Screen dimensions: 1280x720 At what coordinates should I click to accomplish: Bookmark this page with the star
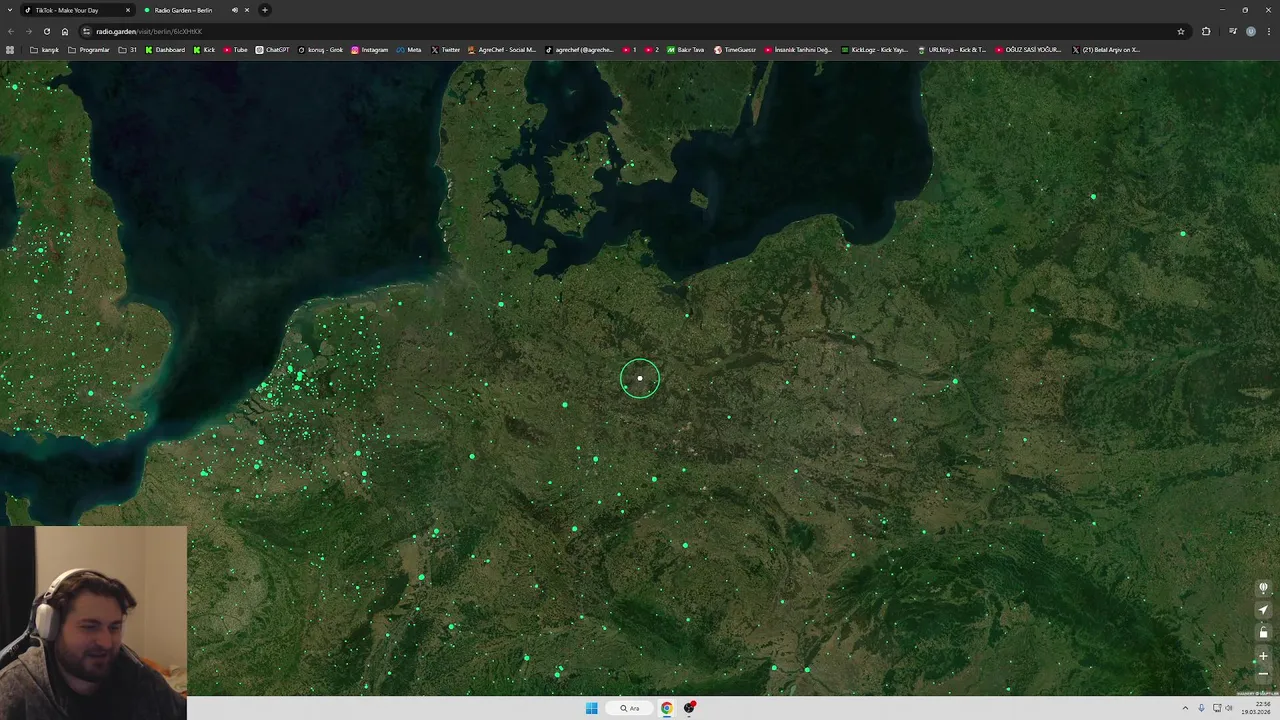(1181, 31)
